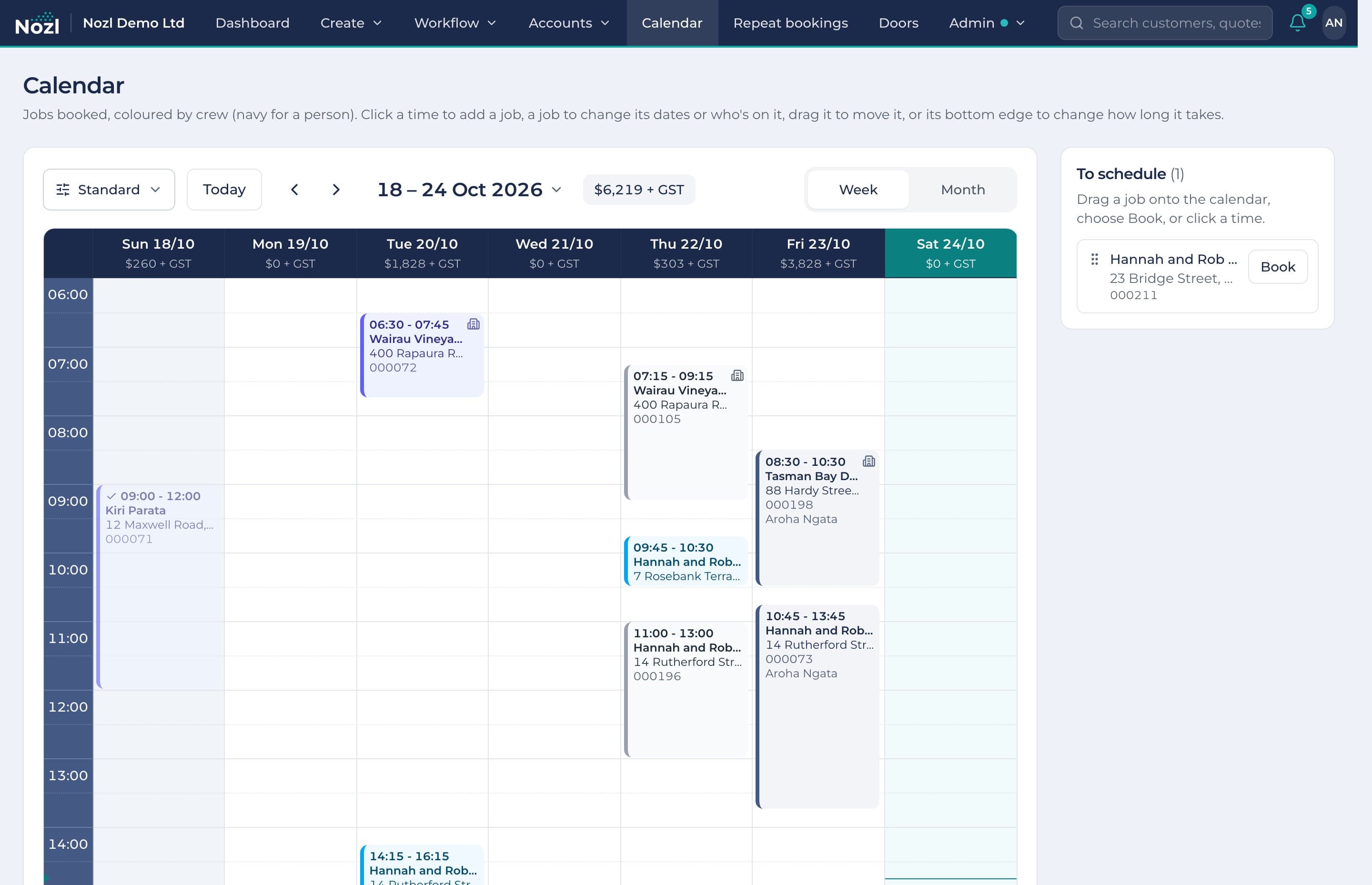Expand the Workflow menu
The height and width of the screenshot is (885, 1372).
point(454,23)
